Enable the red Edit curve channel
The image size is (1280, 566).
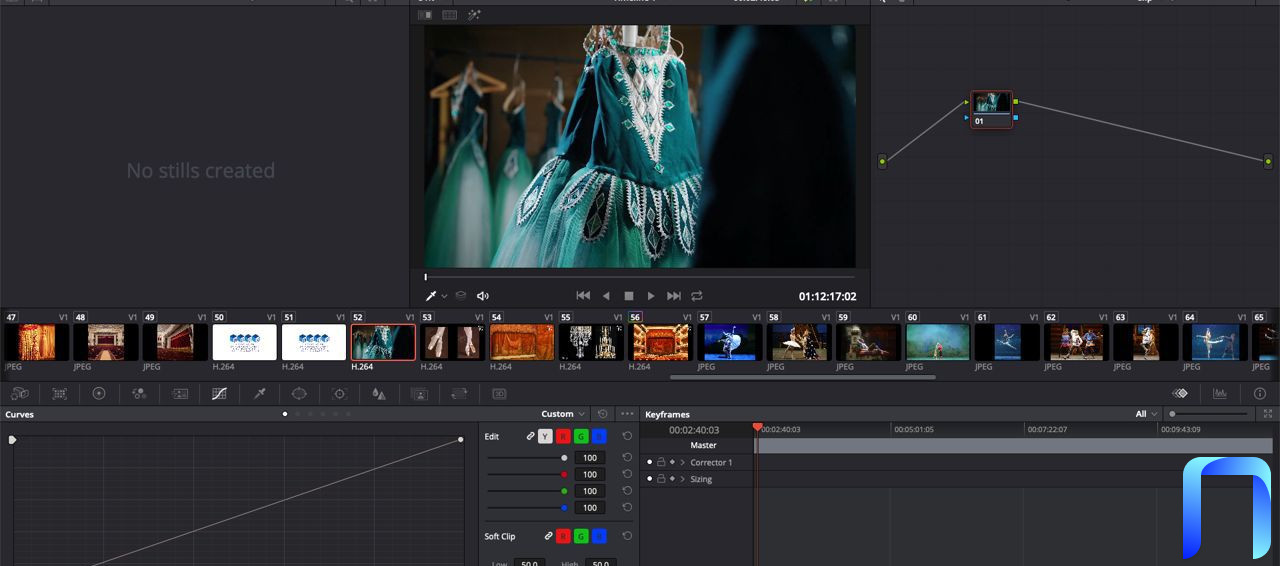[x=563, y=436]
